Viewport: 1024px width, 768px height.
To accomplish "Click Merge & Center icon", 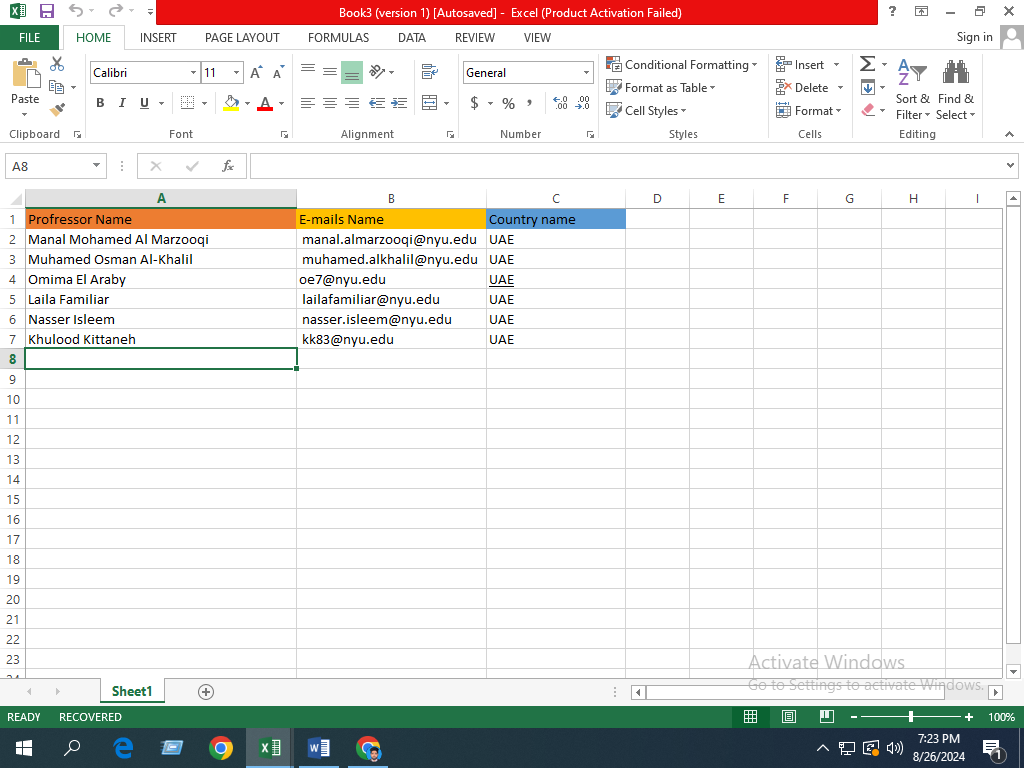I will pos(430,103).
